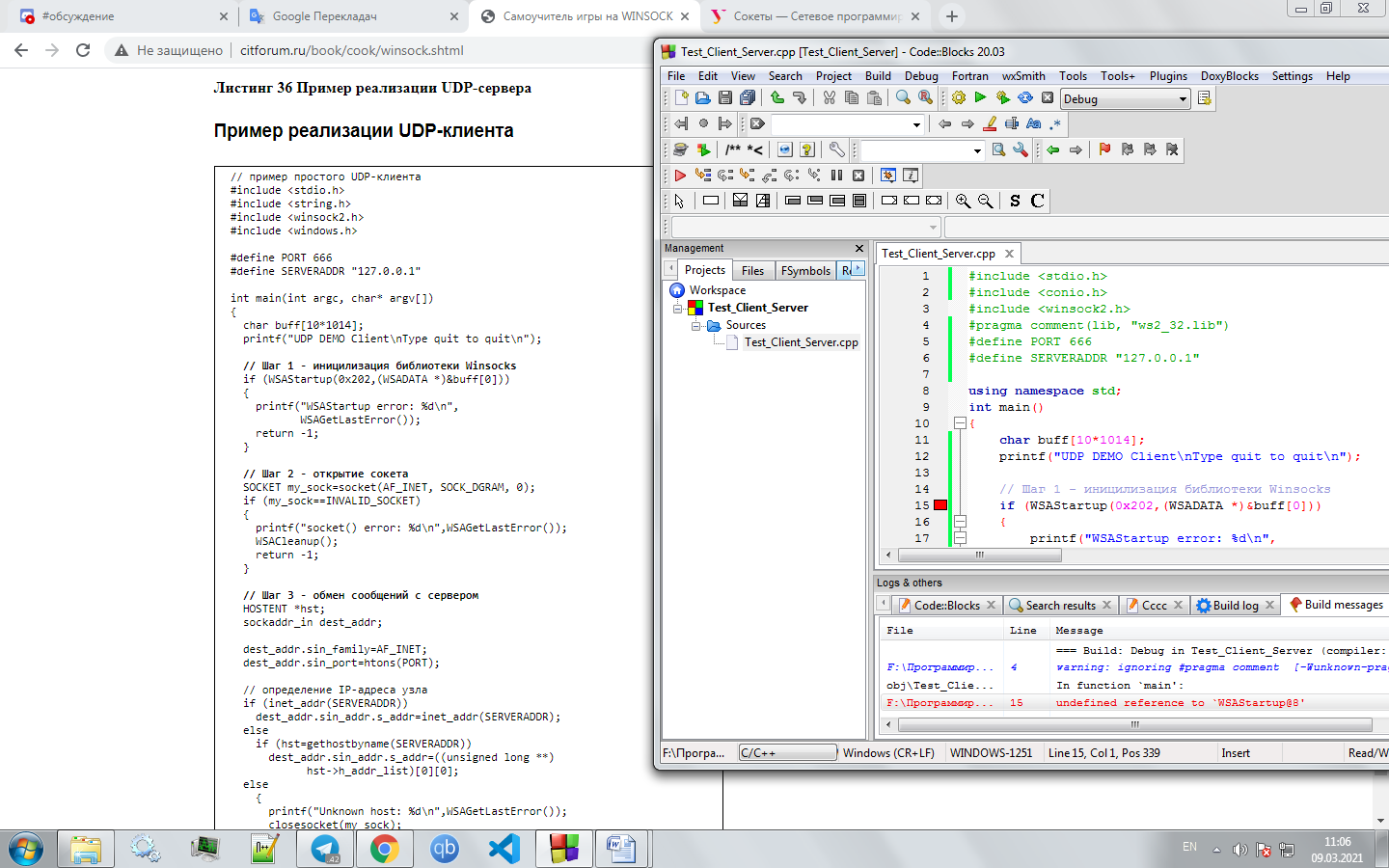Image resolution: width=1389 pixels, height=868 pixels.
Task: Click the yellow gear Build icon
Action: click(959, 98)
